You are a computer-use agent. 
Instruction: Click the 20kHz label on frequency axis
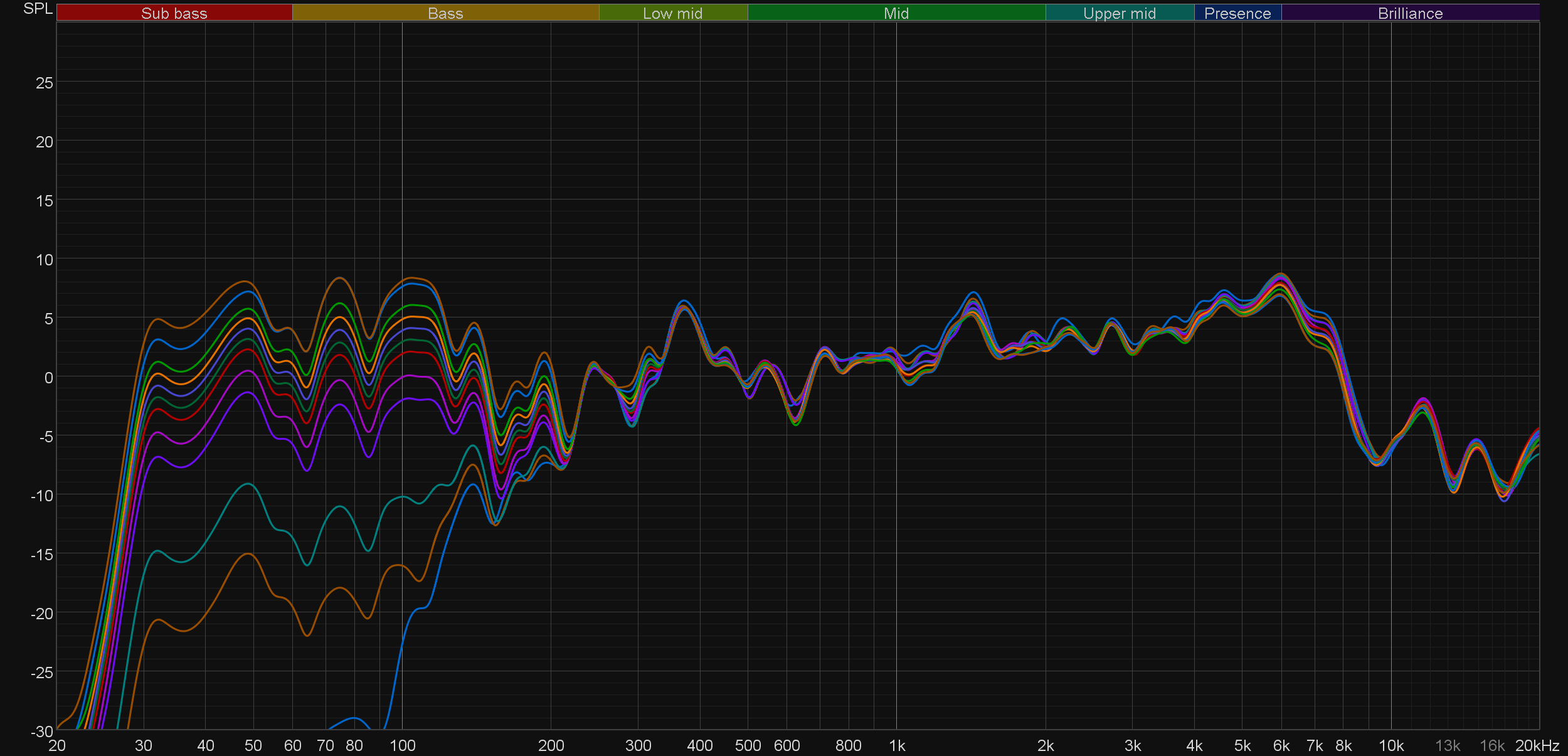coord(1537,746)
